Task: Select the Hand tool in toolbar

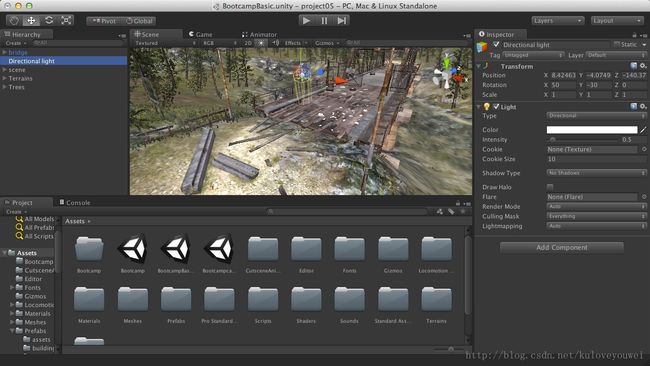Action: pos(14,20)
